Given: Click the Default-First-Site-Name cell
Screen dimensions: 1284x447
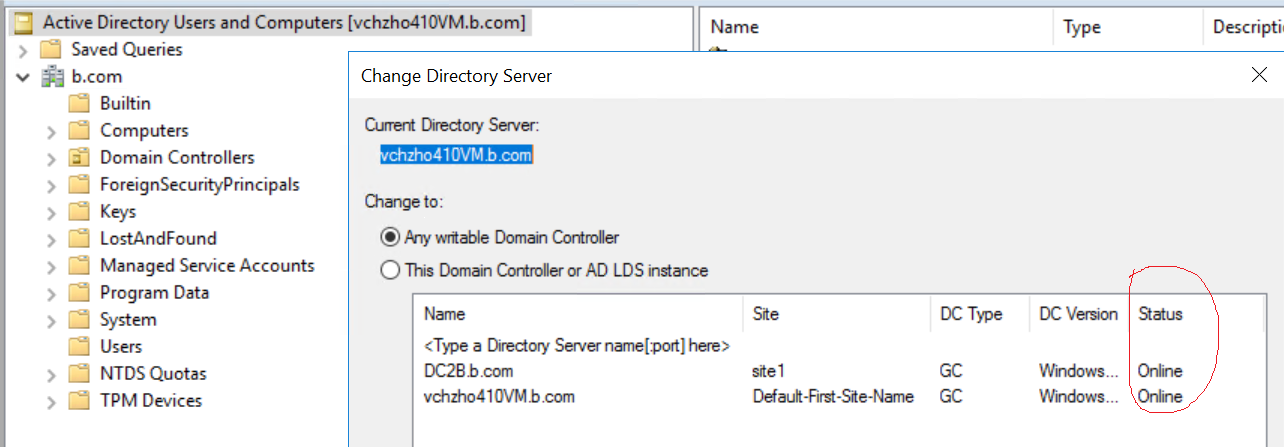Looking at the screenshot, I should coord(833,396).
